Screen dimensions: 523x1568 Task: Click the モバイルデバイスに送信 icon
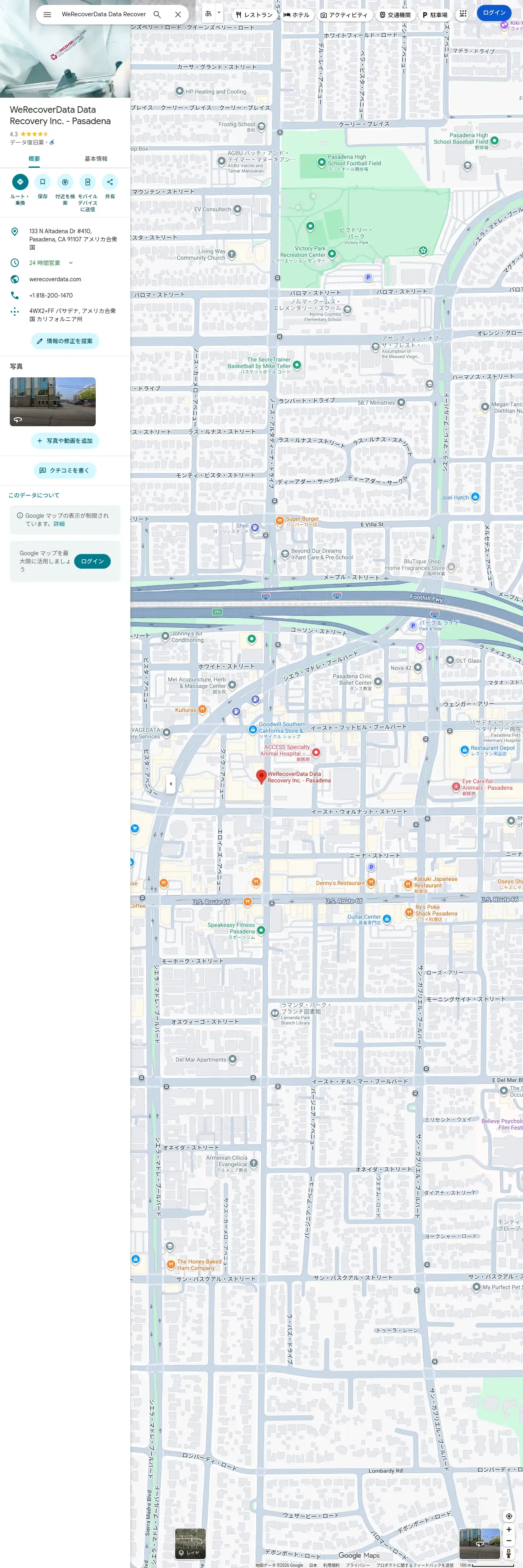coord(88,182)
